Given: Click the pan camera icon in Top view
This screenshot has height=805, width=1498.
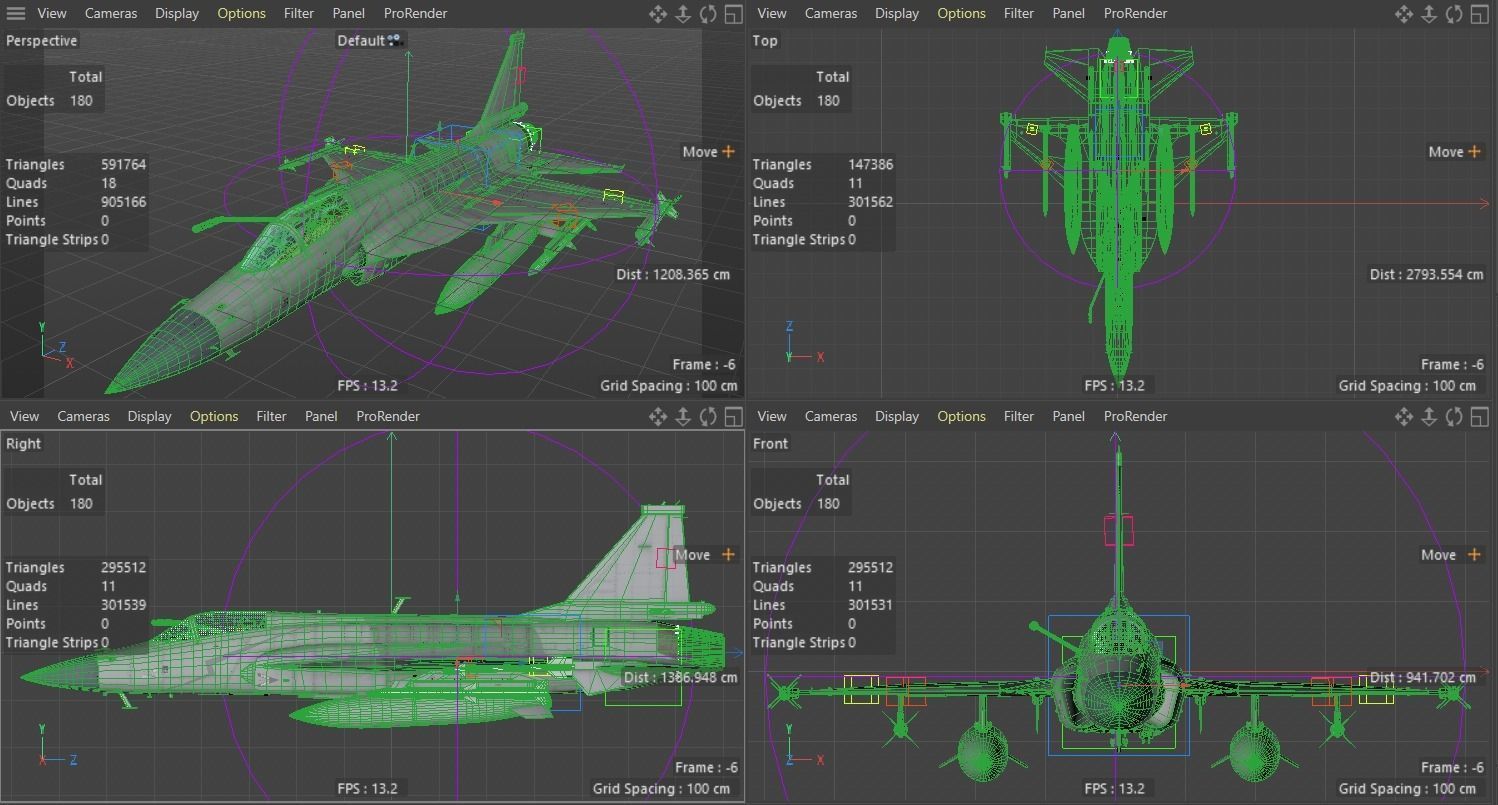Looking at the screenshot, I should click(1404, 13).
